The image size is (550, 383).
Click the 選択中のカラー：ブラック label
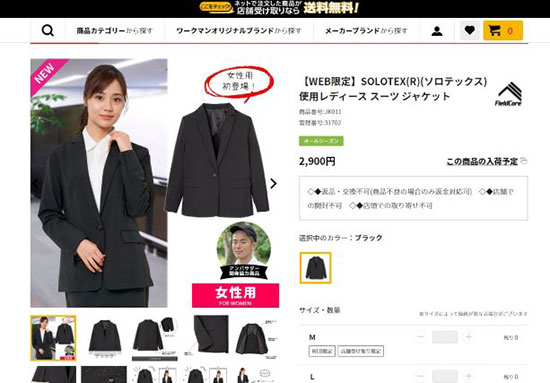pyautogui.click(x=341, y=238)
